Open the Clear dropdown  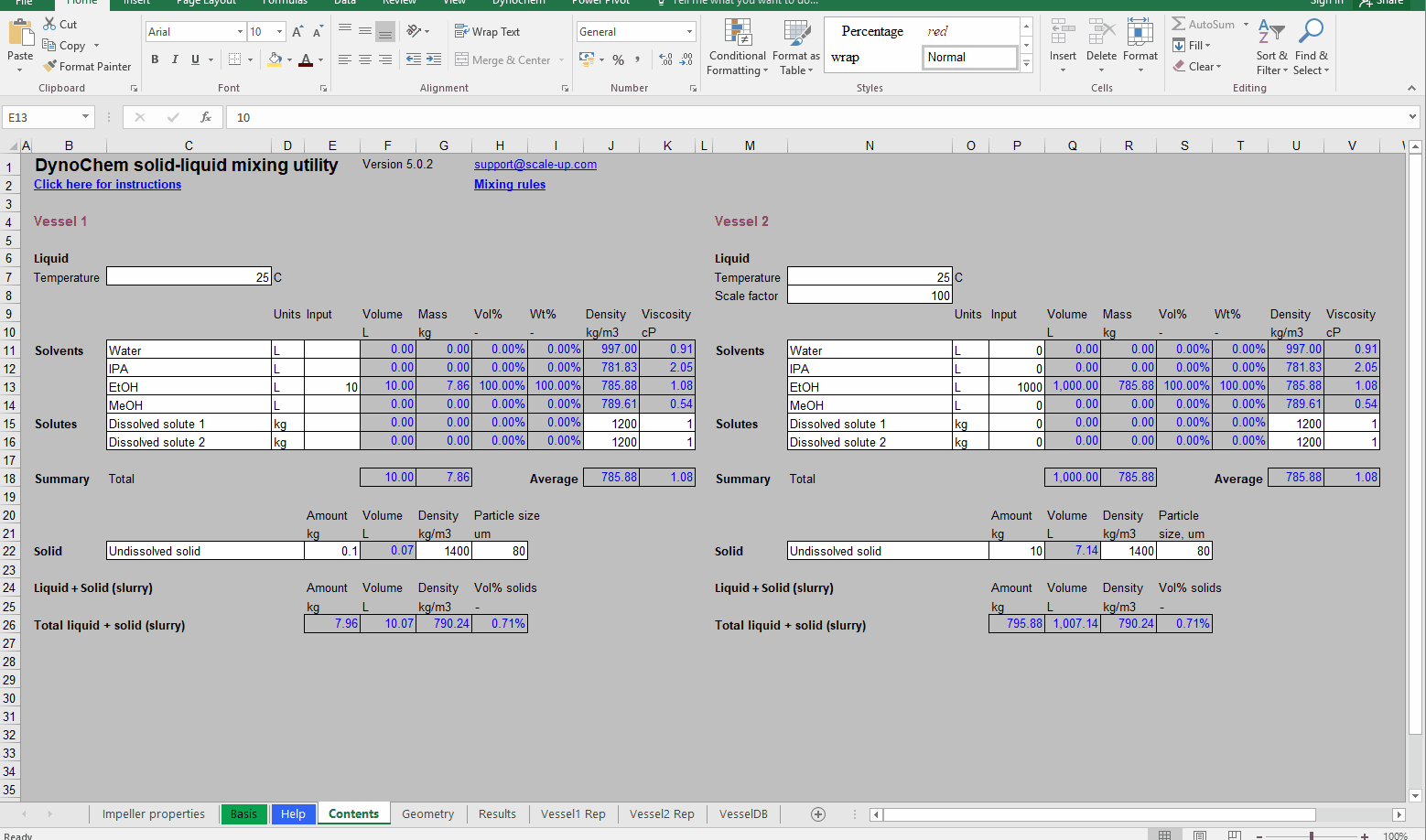click(1197, 67)
